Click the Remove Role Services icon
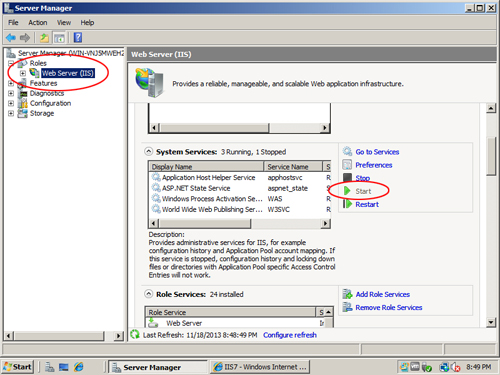 (347, 307)
